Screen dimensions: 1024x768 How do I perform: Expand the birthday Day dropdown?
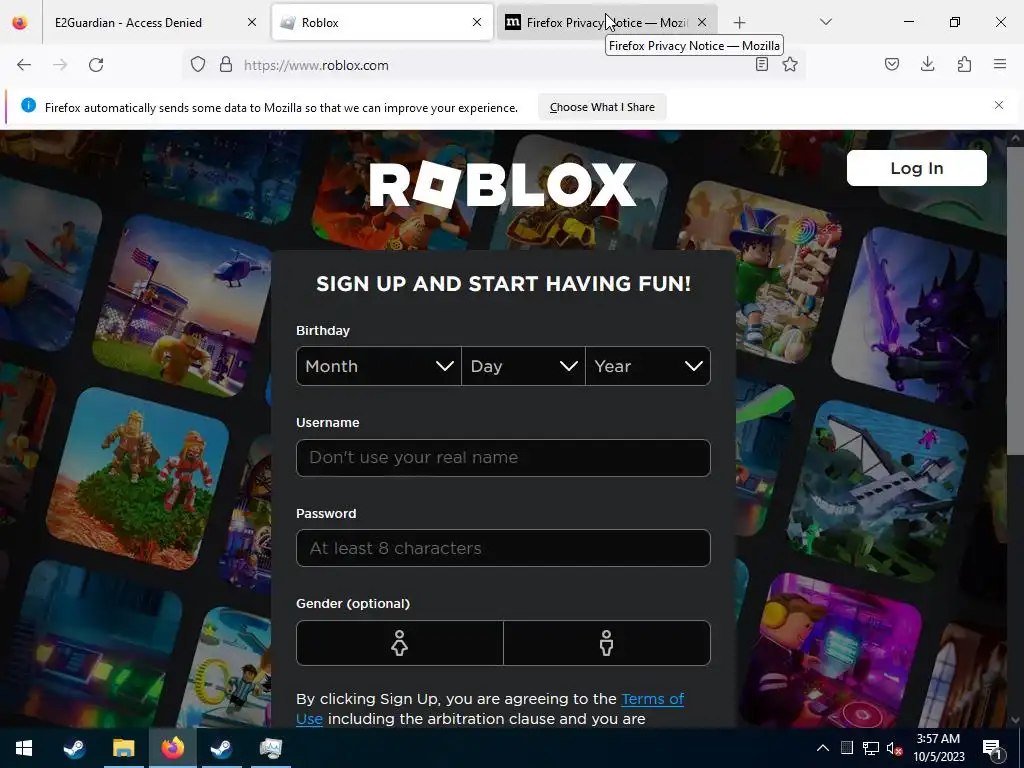(x=523, y=366)
